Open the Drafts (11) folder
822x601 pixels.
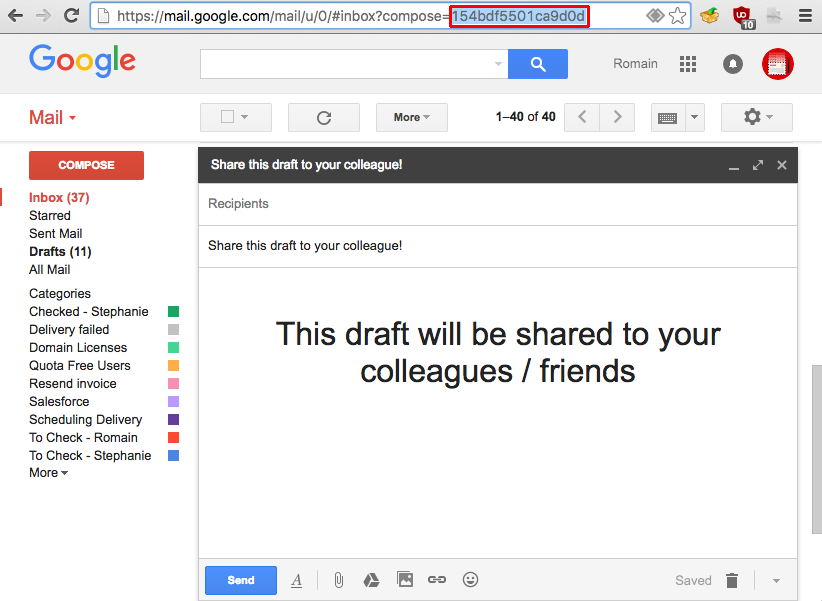click(60, 251)
